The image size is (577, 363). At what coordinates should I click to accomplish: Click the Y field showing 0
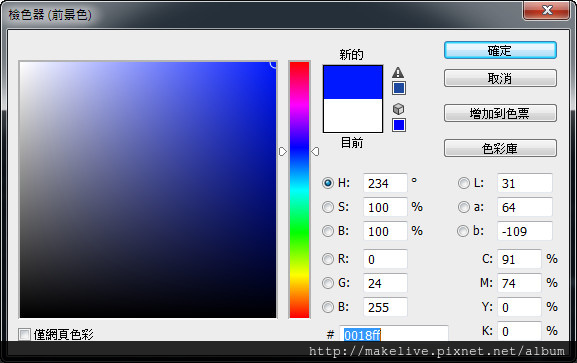coord(519,307)
